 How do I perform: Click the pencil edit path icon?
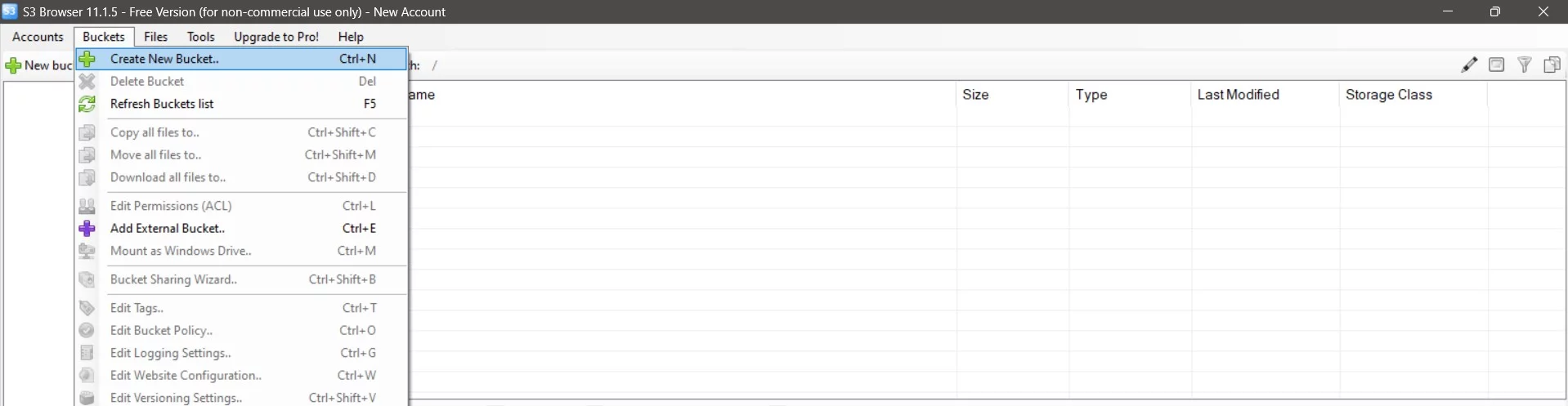[1469, 65]
